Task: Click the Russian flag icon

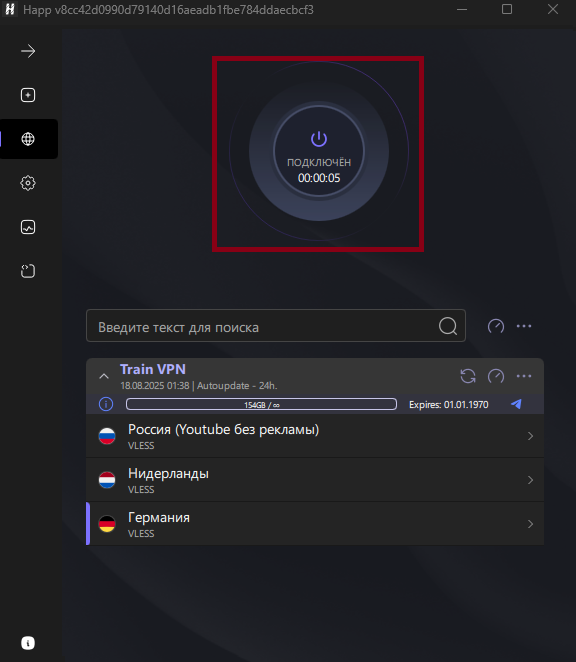Action: [x=107, y=436]
